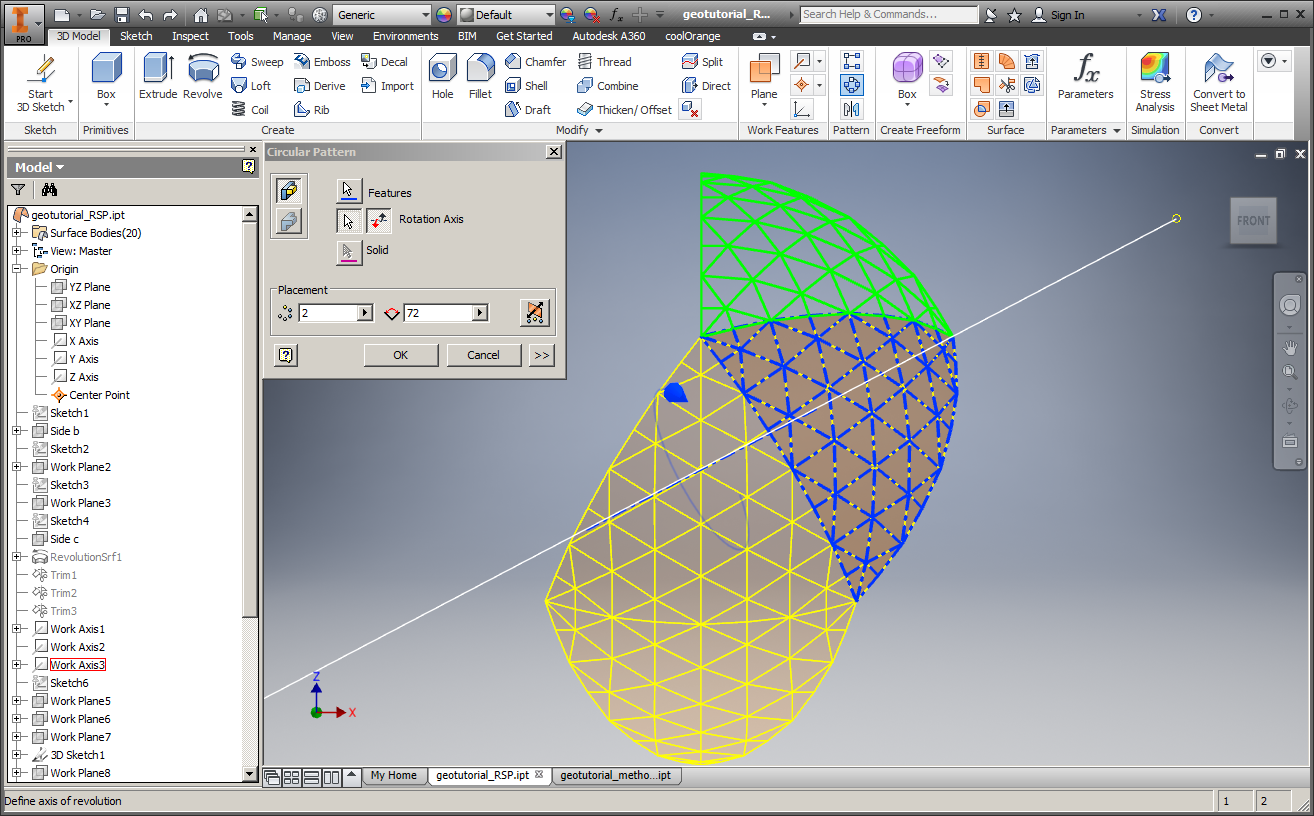The image size is (1314, 816).
Task: Select the Chamfer tool
Action: [x=535, y=62]
